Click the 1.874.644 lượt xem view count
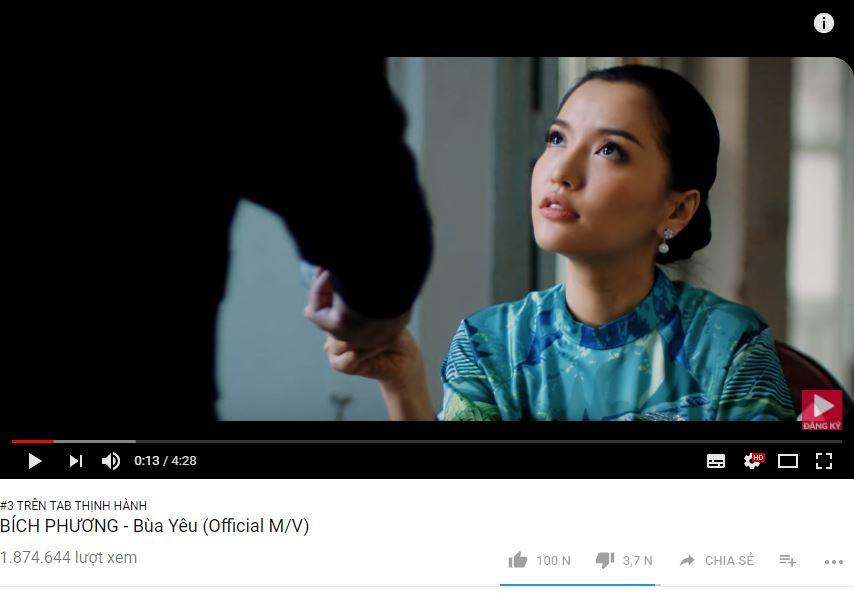The image size is (854, 593). (x=69, y=558)
